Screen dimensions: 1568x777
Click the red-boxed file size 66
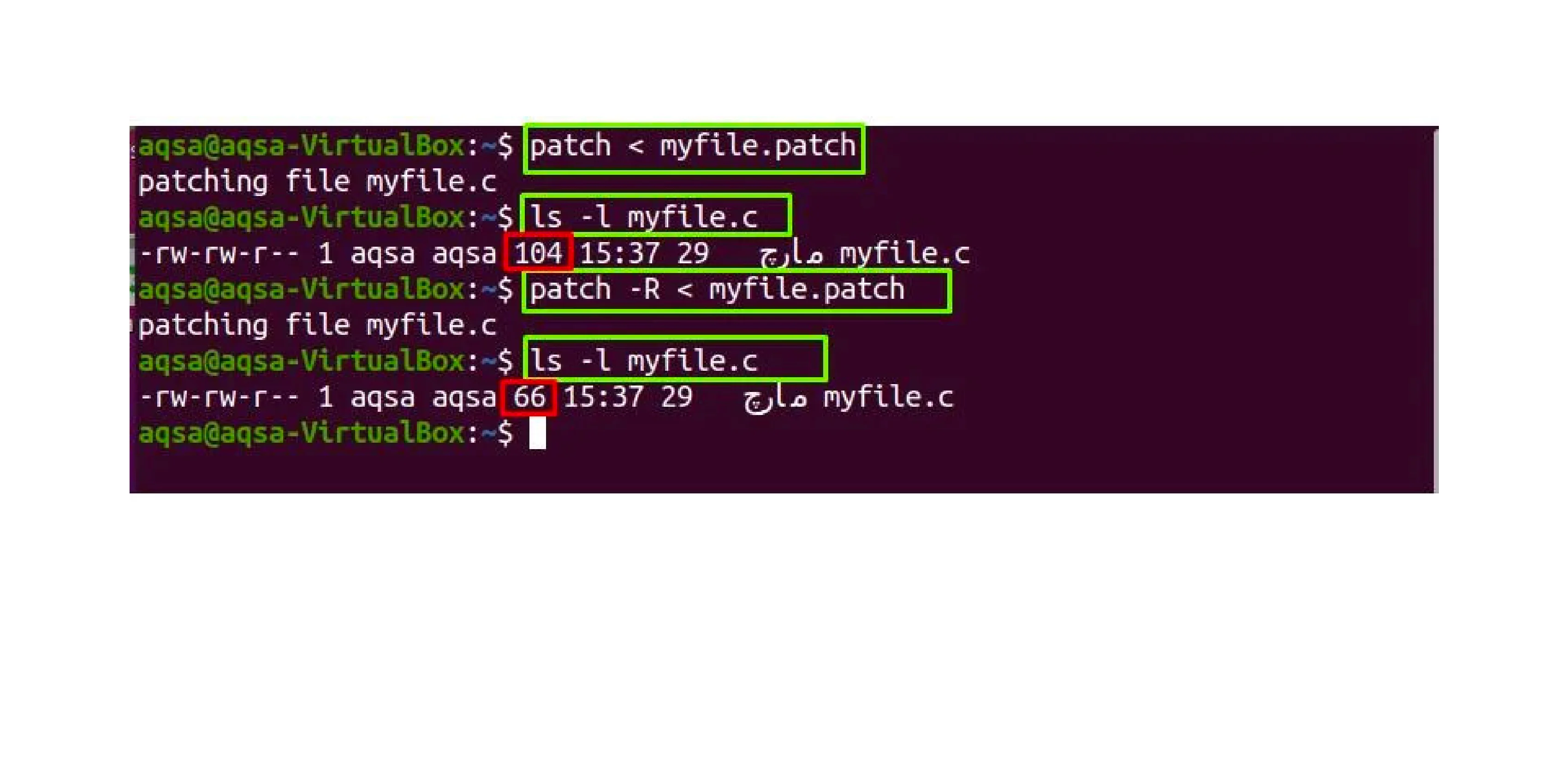tap(529, 397)
